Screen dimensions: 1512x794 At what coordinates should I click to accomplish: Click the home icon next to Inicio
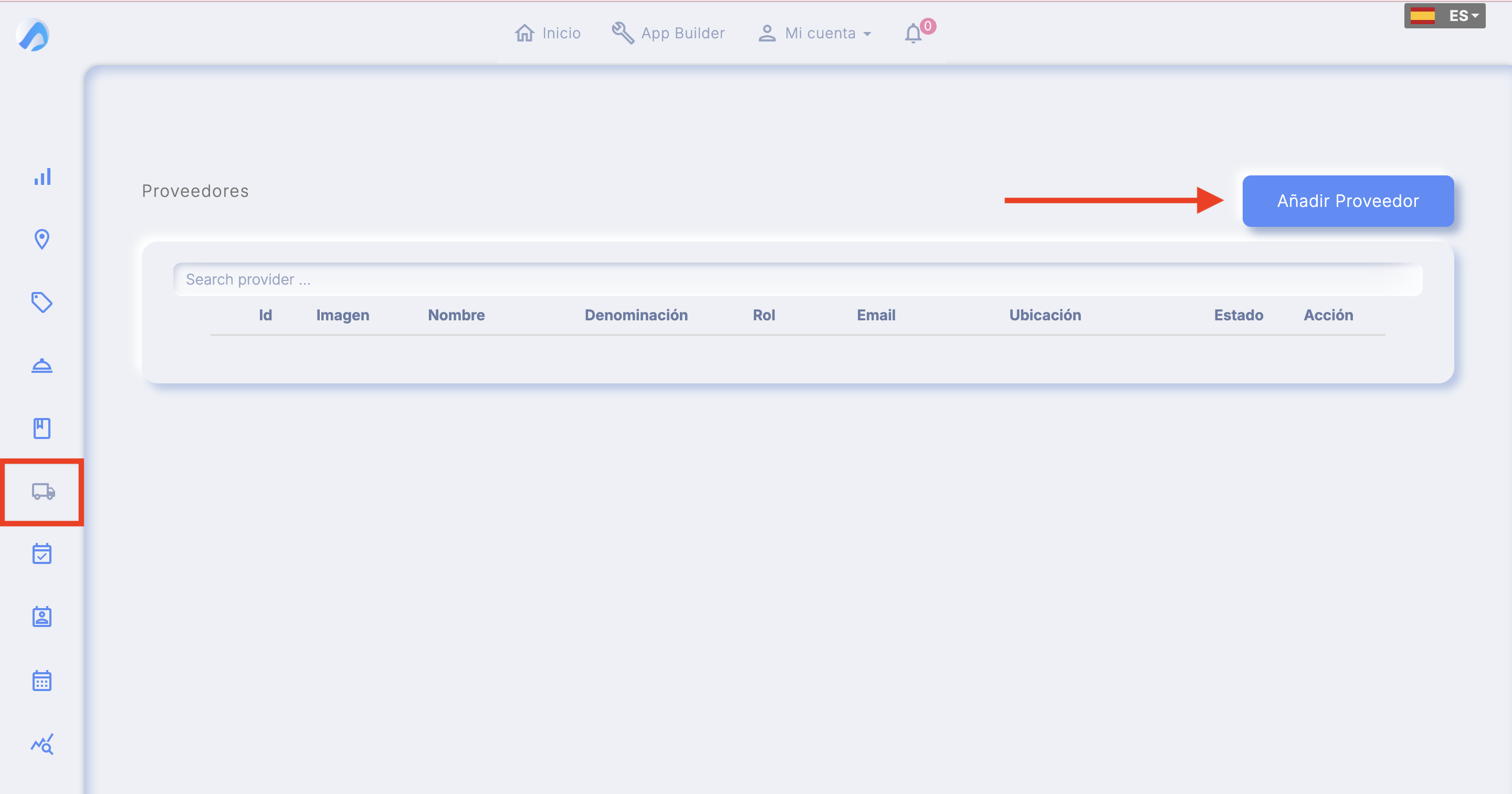(x=525, y=33)
